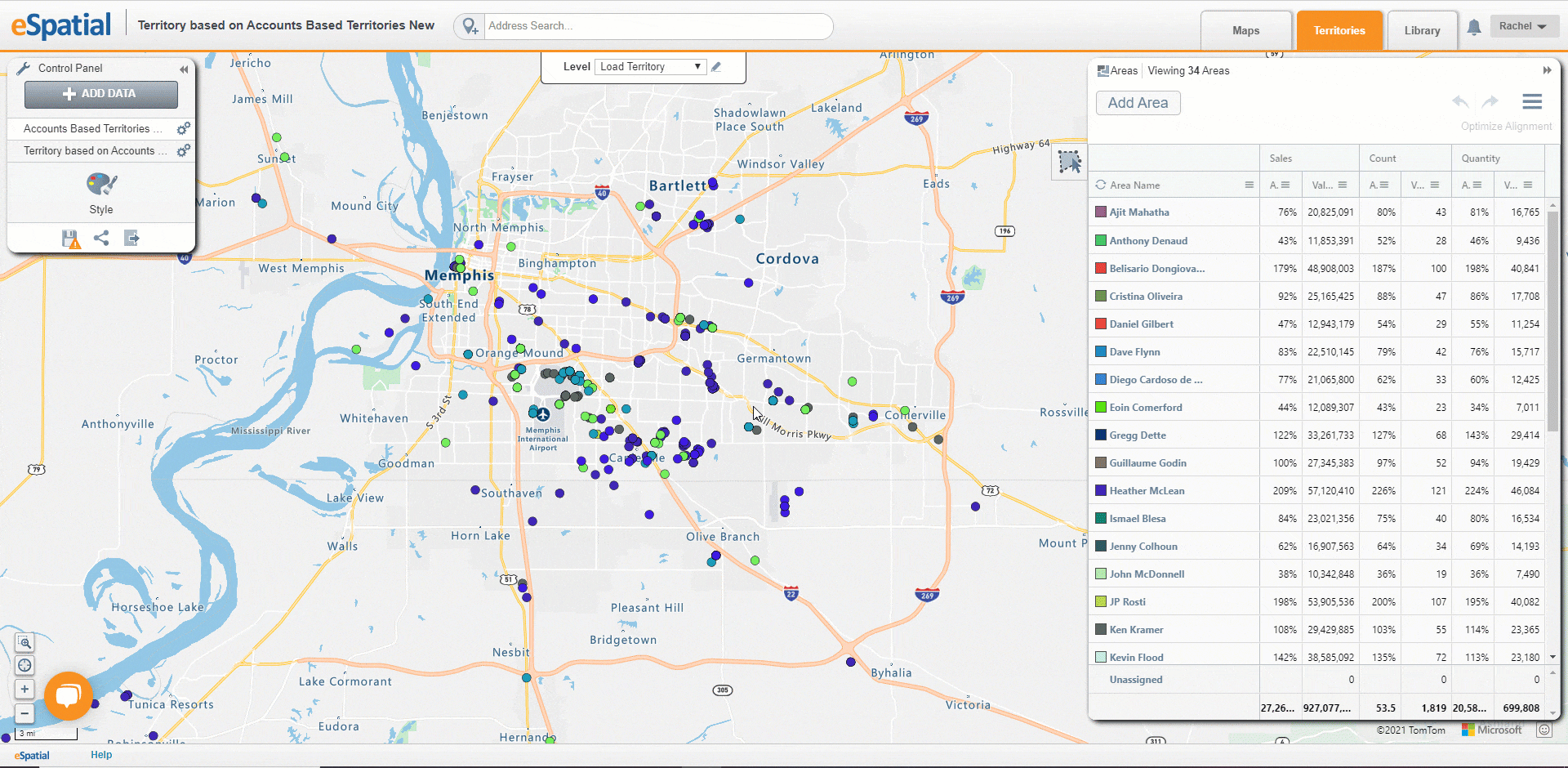Open the notifications bell
The image size is (1568, 768).
(x=1474, y=28)
